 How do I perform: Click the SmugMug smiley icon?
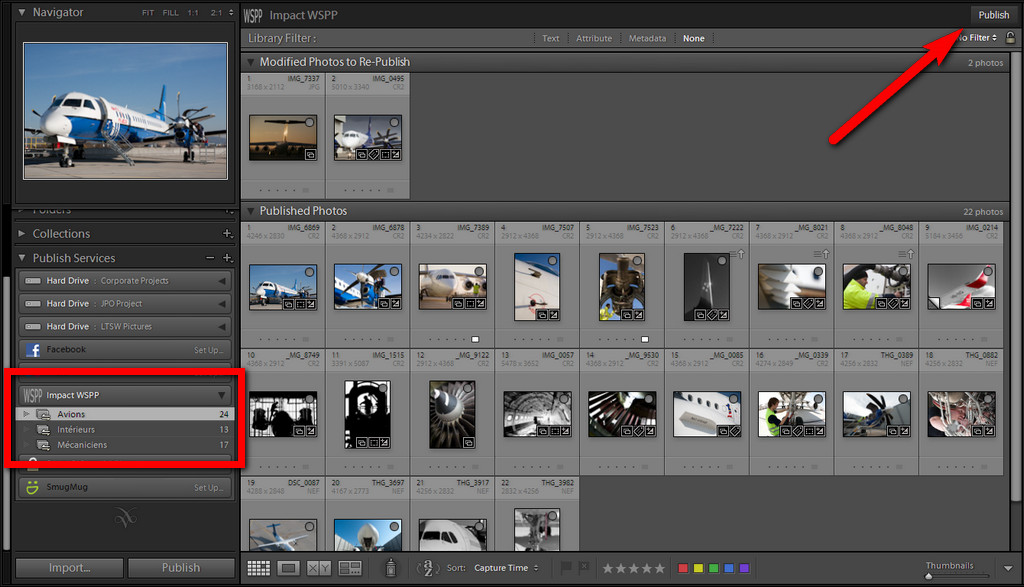(33, 487)
